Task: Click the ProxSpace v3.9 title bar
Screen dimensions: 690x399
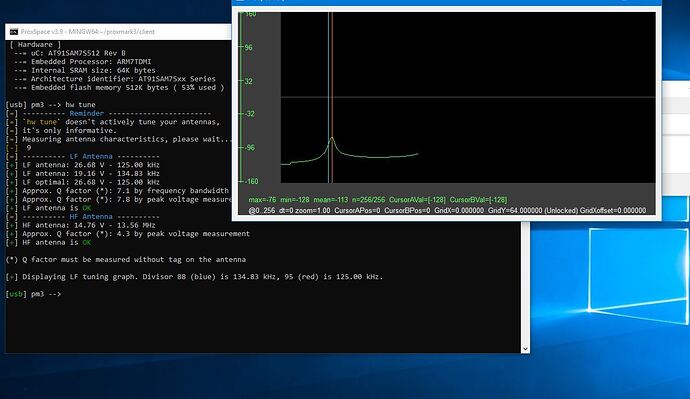Action: tap(118, 32)
